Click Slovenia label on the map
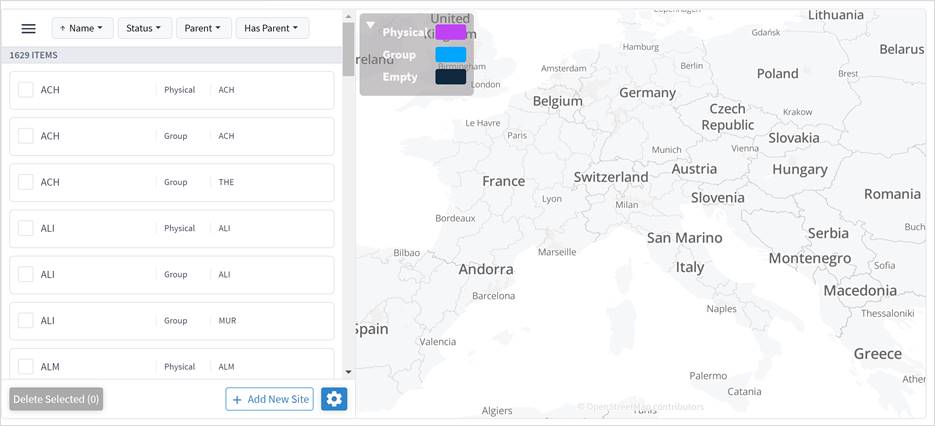935x426 pixels. 718,197
